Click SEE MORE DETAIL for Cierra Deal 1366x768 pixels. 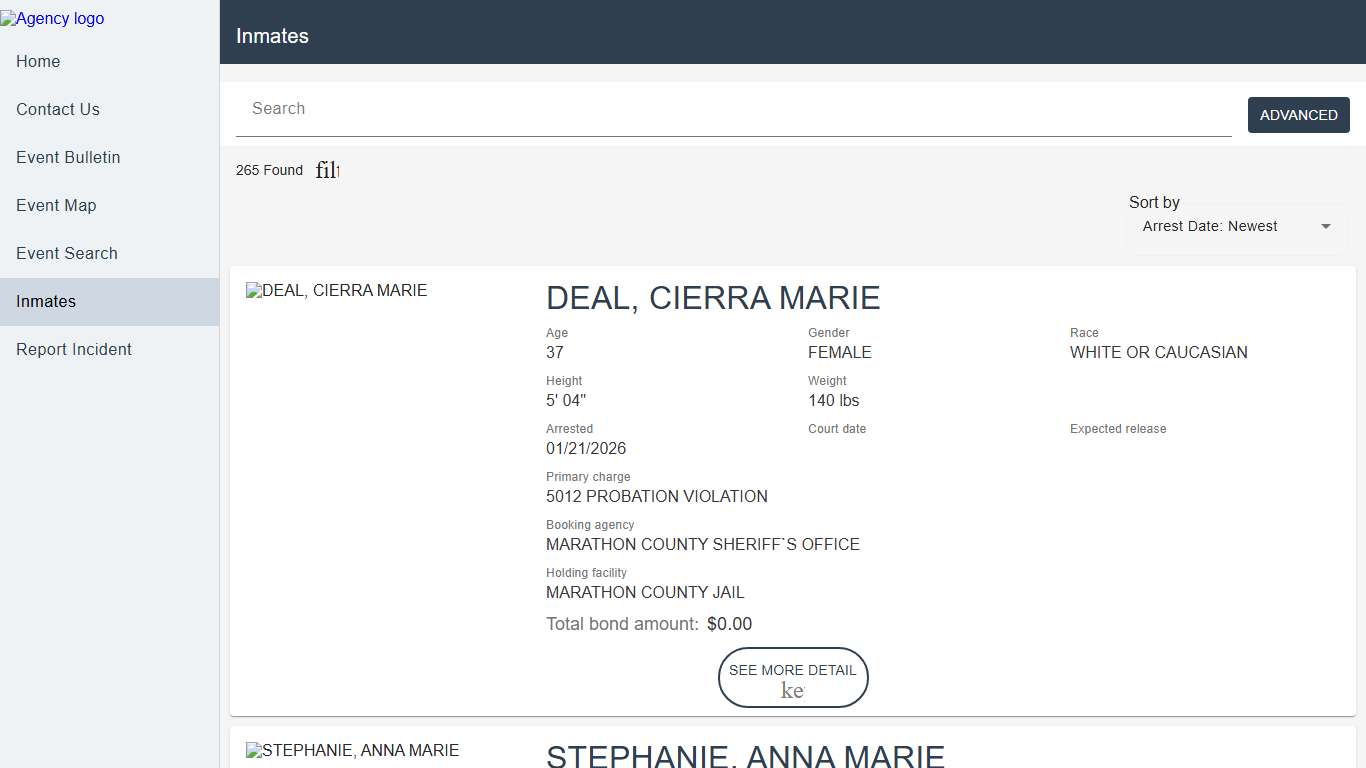tap(792, 677)
